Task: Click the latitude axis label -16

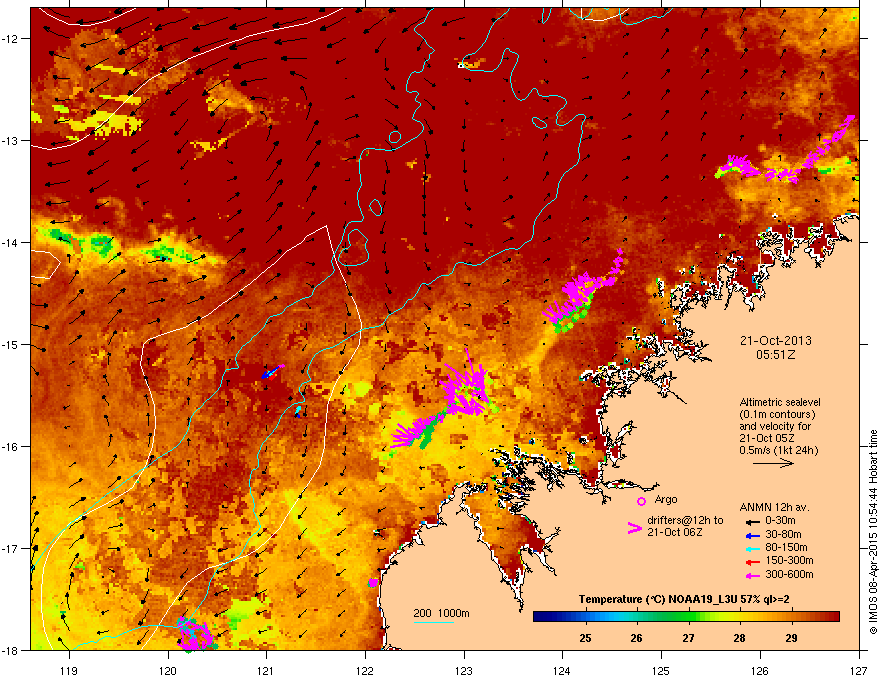Action: tap(11, 447)
